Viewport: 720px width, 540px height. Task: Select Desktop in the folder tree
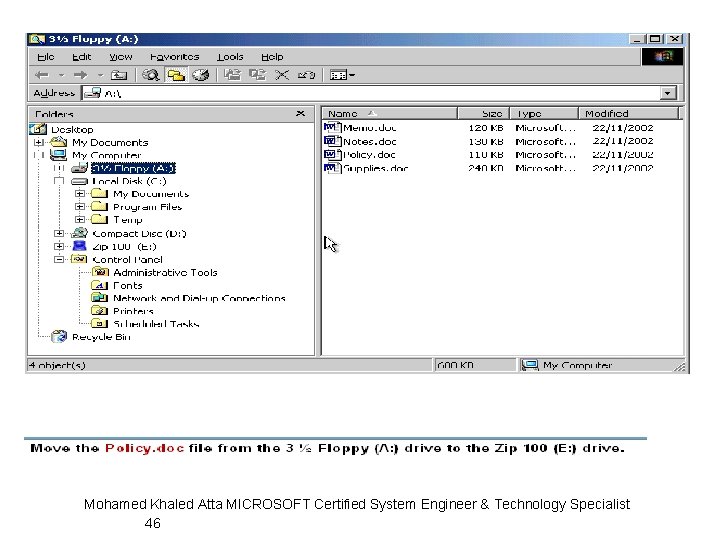(x=72, y=129)
